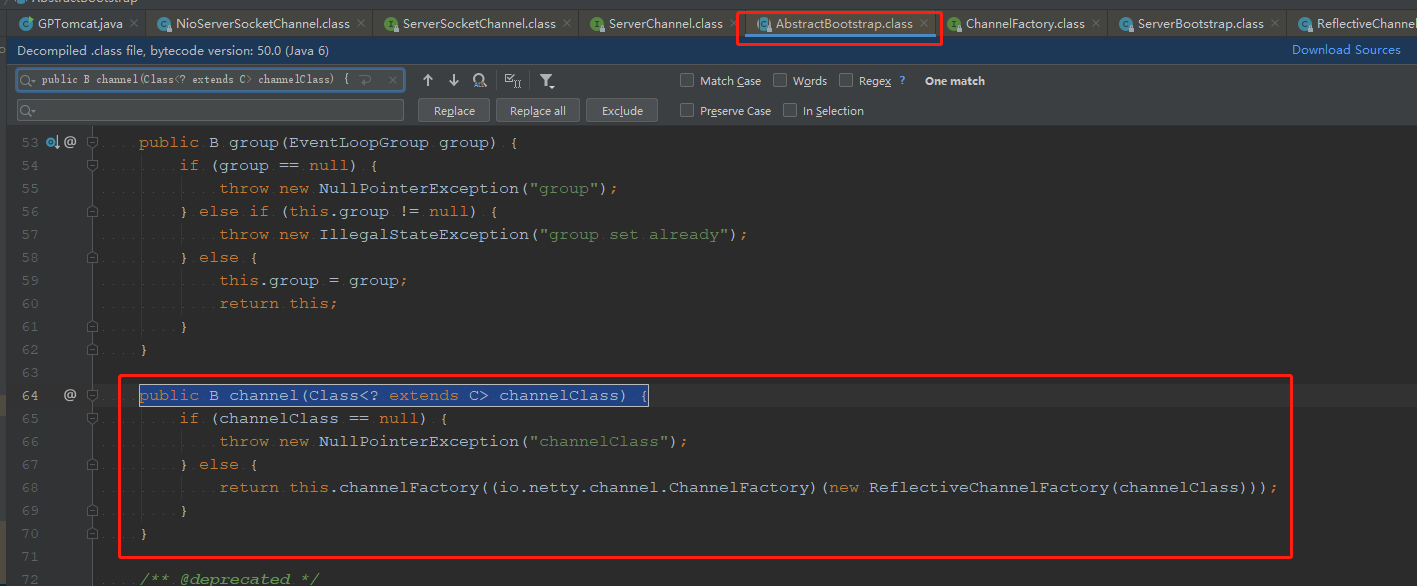Click the implements gutter icon on line 53
The width and height of the screenshot is (1417, 586).
point(52,142)
